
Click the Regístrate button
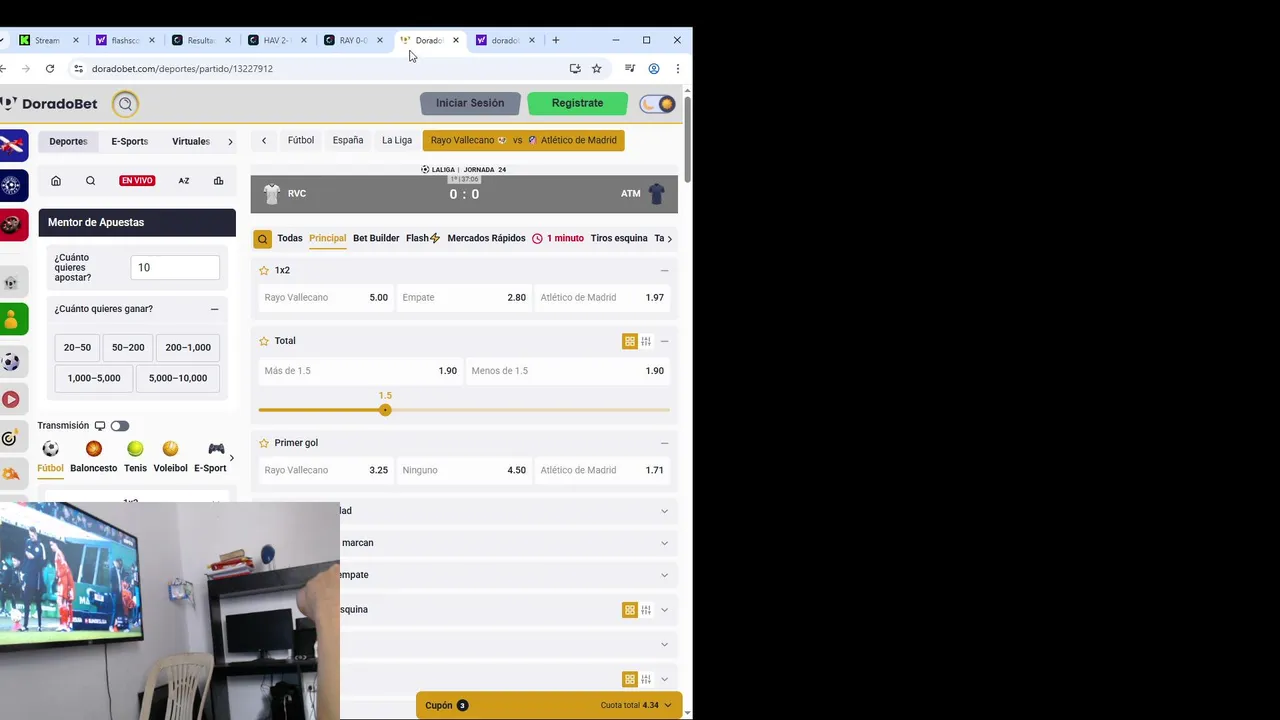(577, 103)
